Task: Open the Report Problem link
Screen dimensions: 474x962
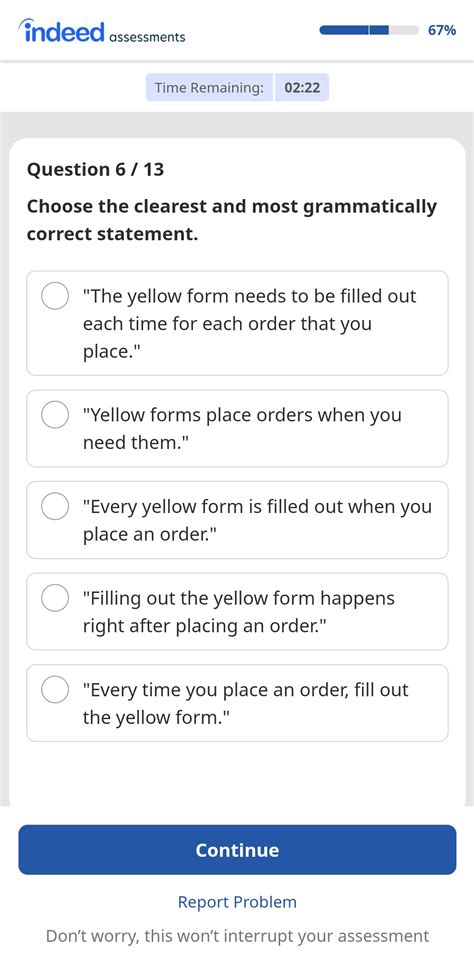Action: (237, 902)
